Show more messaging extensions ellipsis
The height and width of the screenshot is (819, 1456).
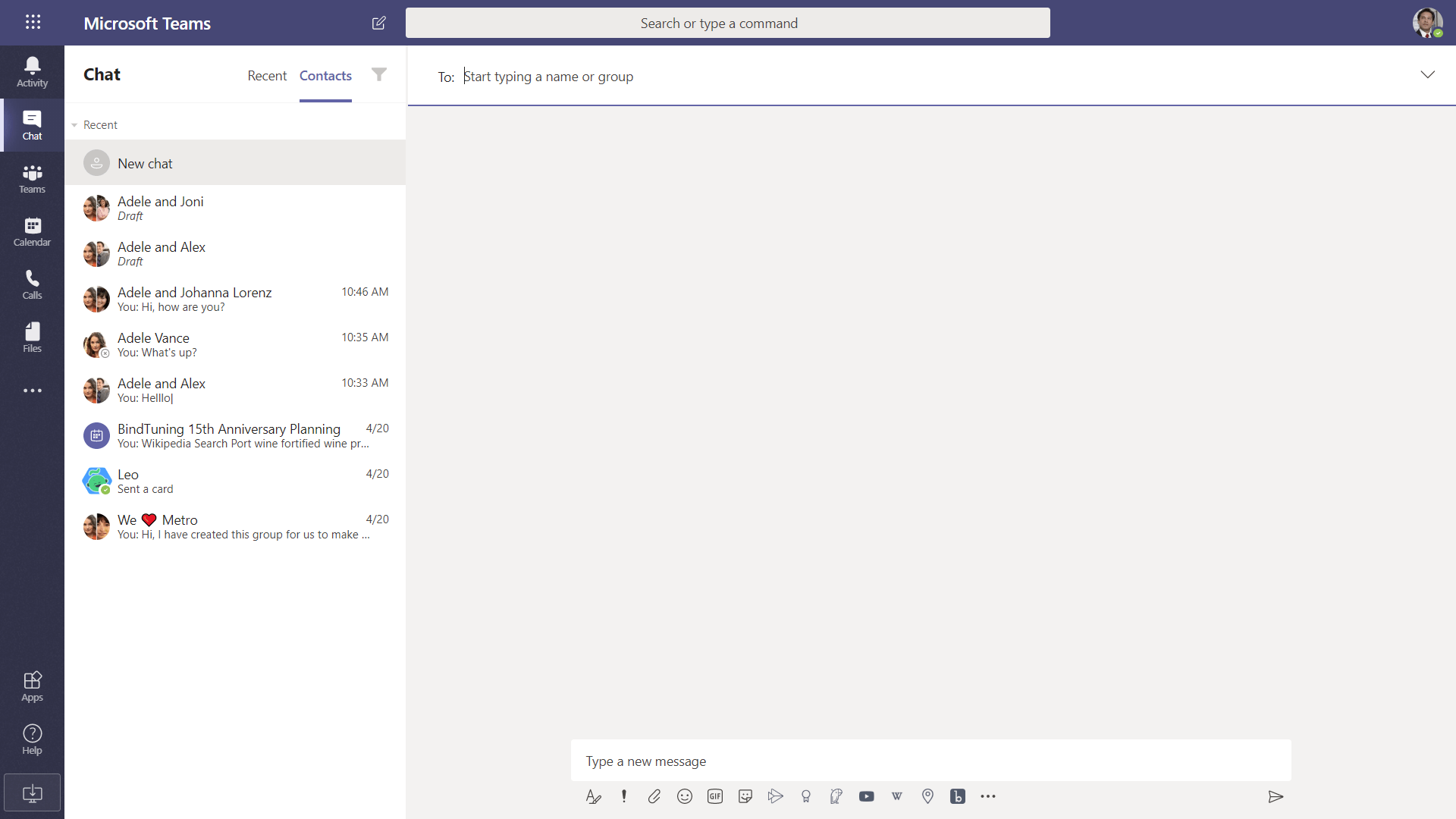[x=987, y=796]
